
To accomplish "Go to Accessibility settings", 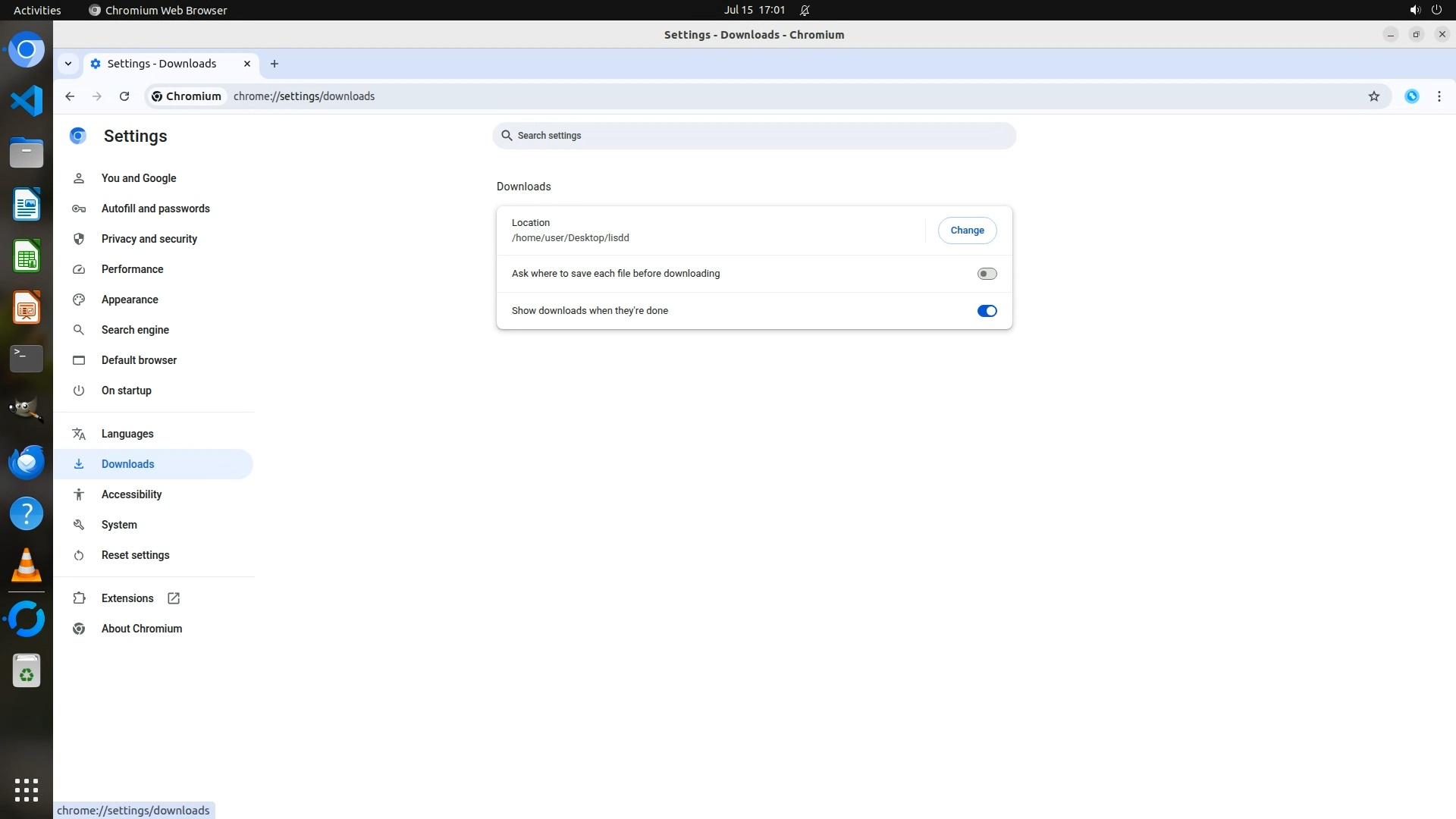I will point(131,494).
